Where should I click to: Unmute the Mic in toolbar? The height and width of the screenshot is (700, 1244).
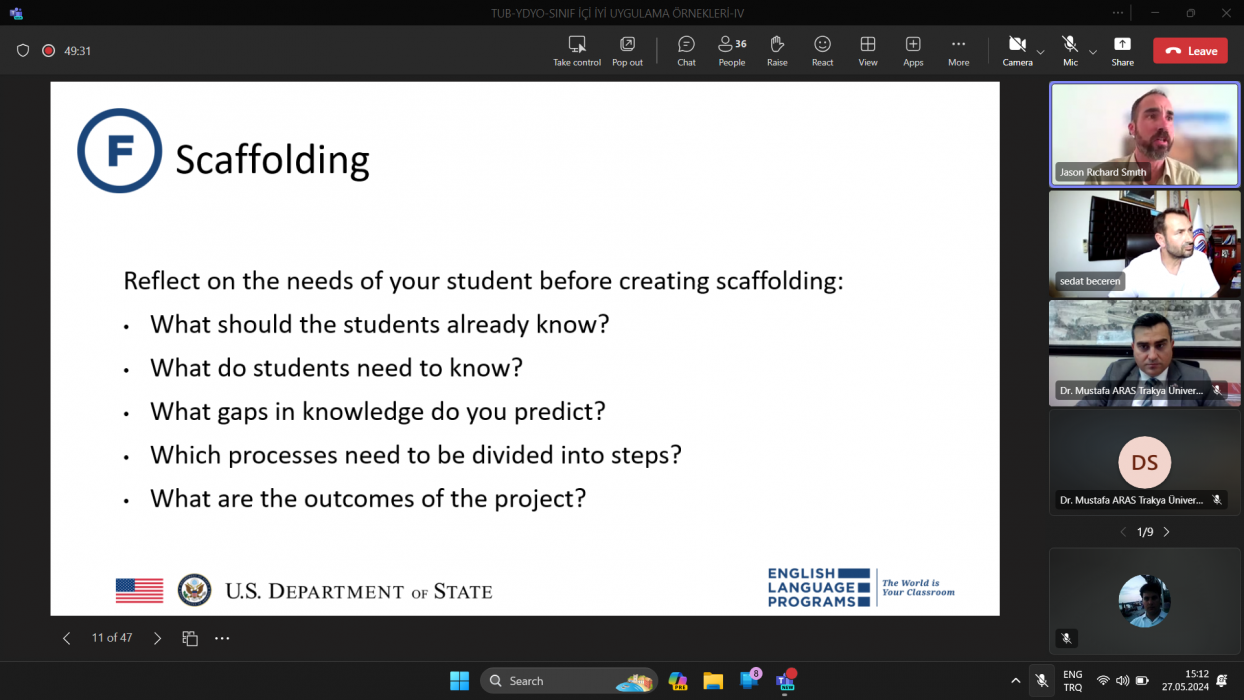pyautogui.click(x=1070, y=45)
